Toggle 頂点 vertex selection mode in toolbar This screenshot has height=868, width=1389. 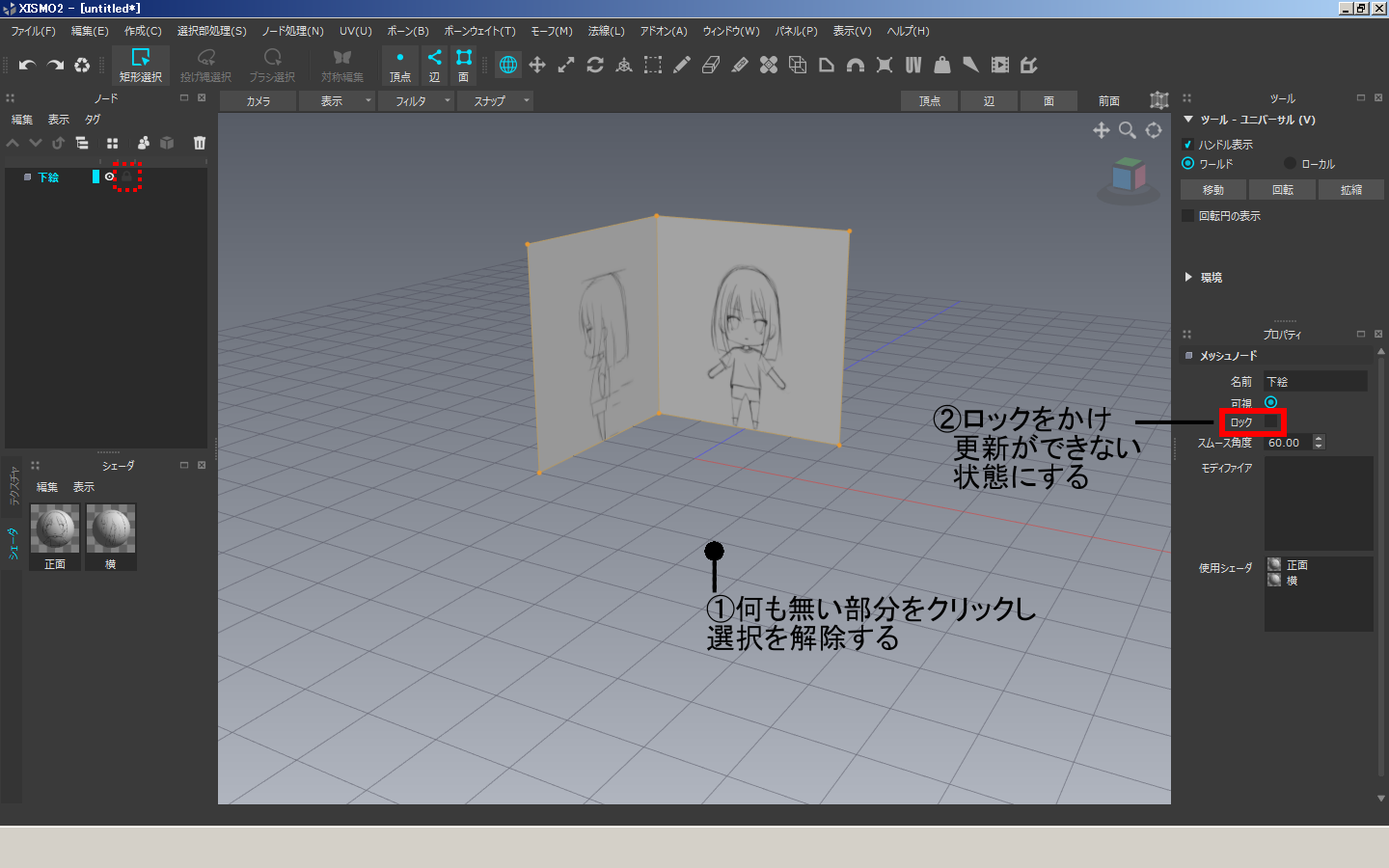pos(400,65)
